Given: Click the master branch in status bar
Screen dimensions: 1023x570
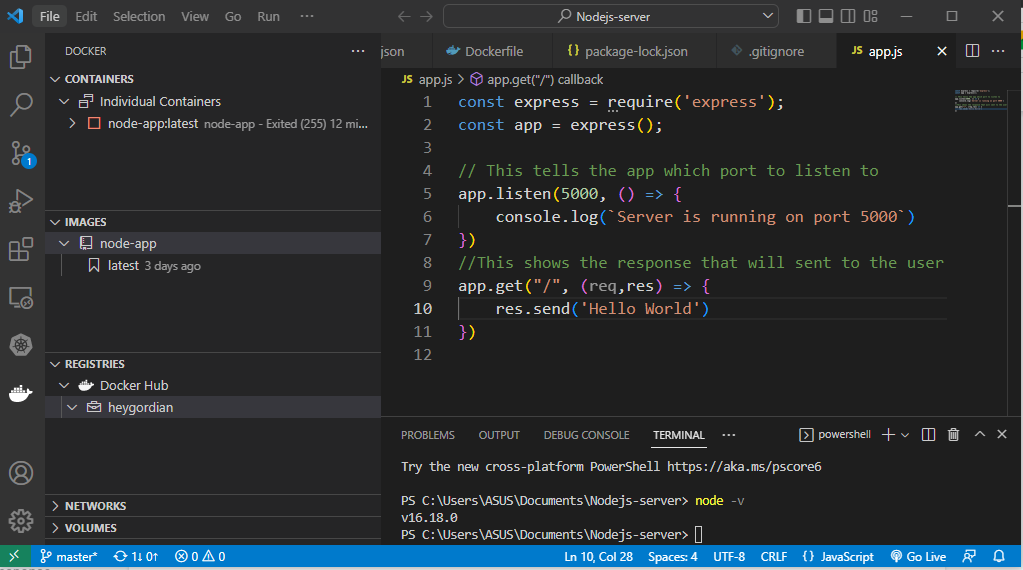Looking at the screenshot, I should (69, 556).
